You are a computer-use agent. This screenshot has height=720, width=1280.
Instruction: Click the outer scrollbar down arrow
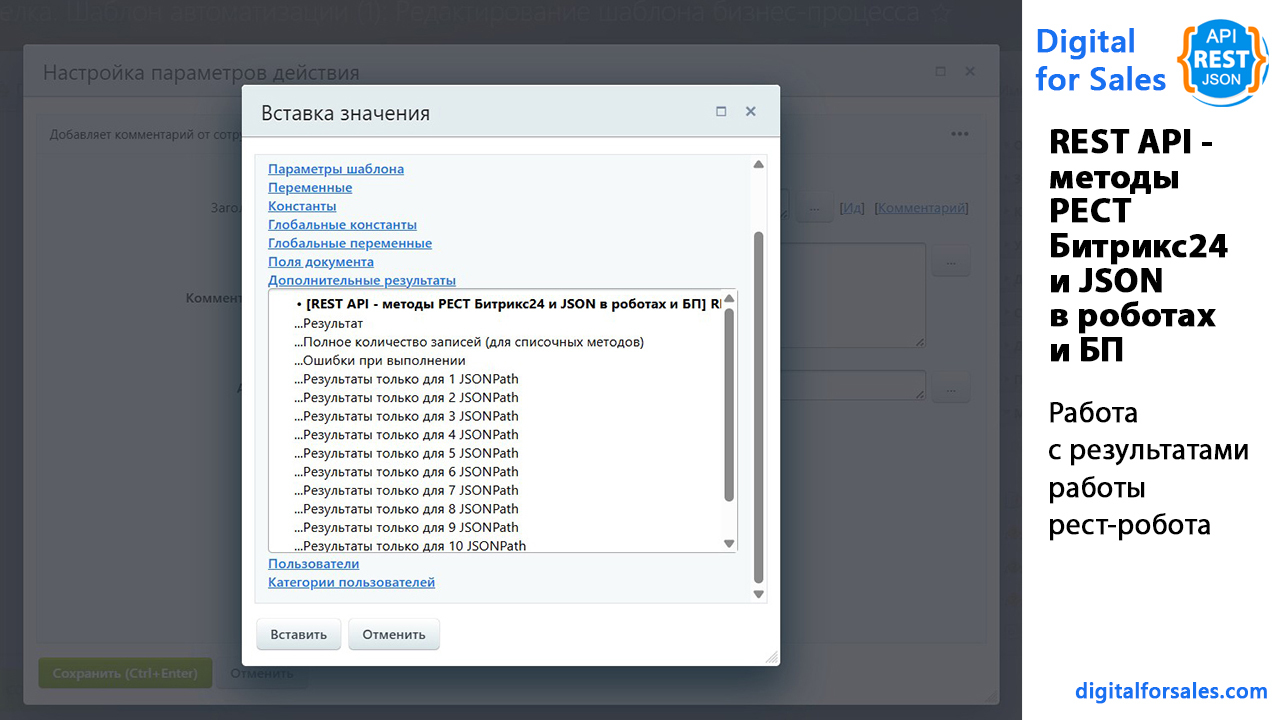pyautogui.click(x=758, y=594)
